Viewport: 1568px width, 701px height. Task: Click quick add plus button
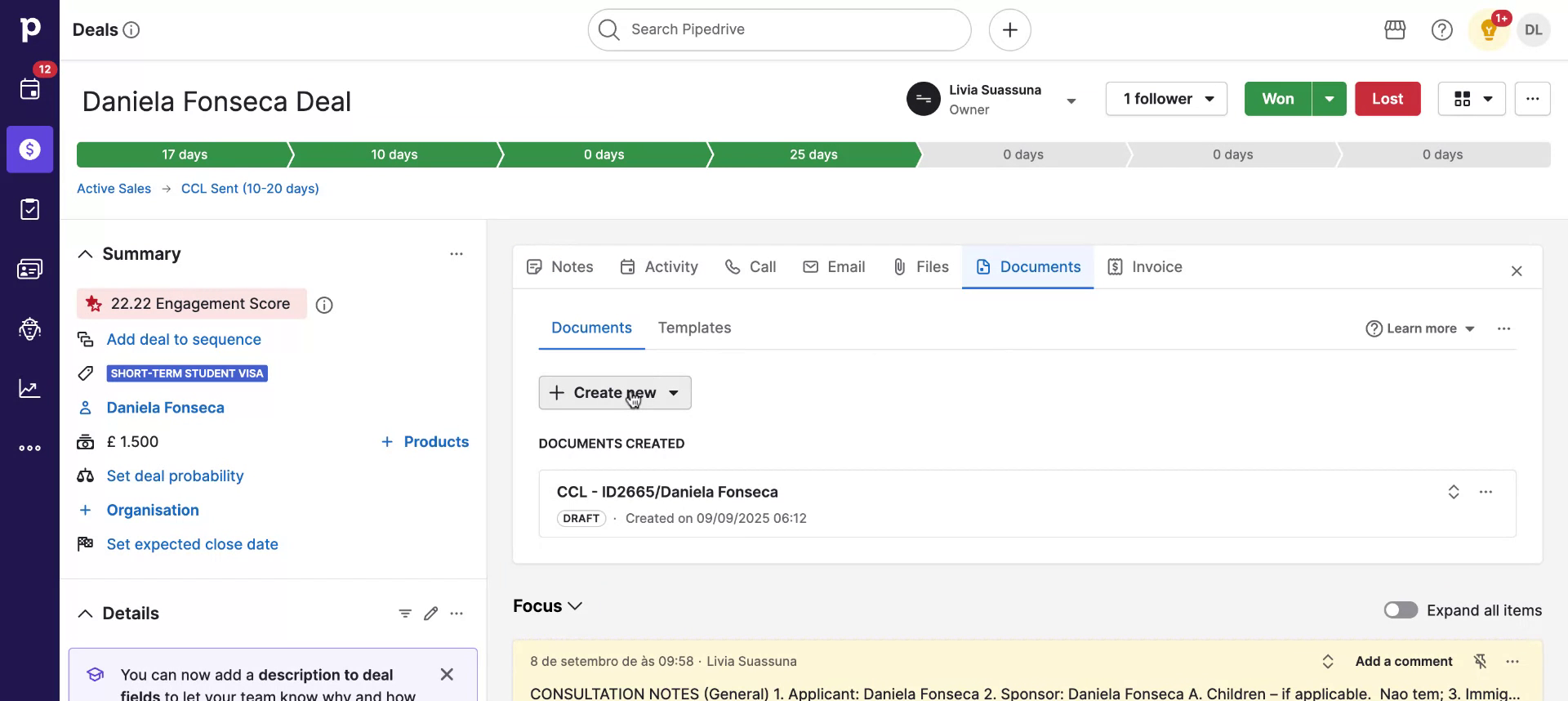1009,30
